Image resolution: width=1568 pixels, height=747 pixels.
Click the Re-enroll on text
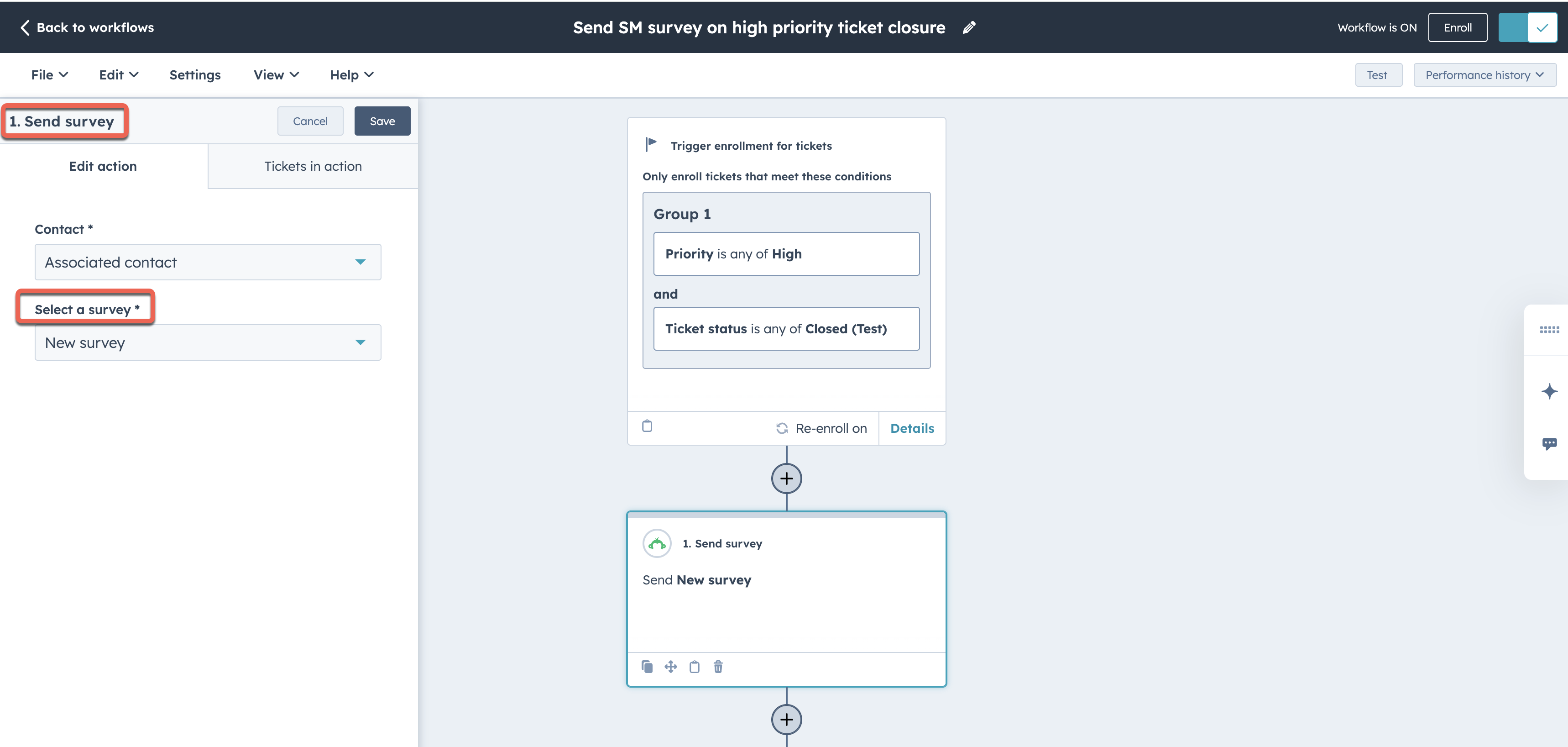pyautogui.click(x=831, y=429)
